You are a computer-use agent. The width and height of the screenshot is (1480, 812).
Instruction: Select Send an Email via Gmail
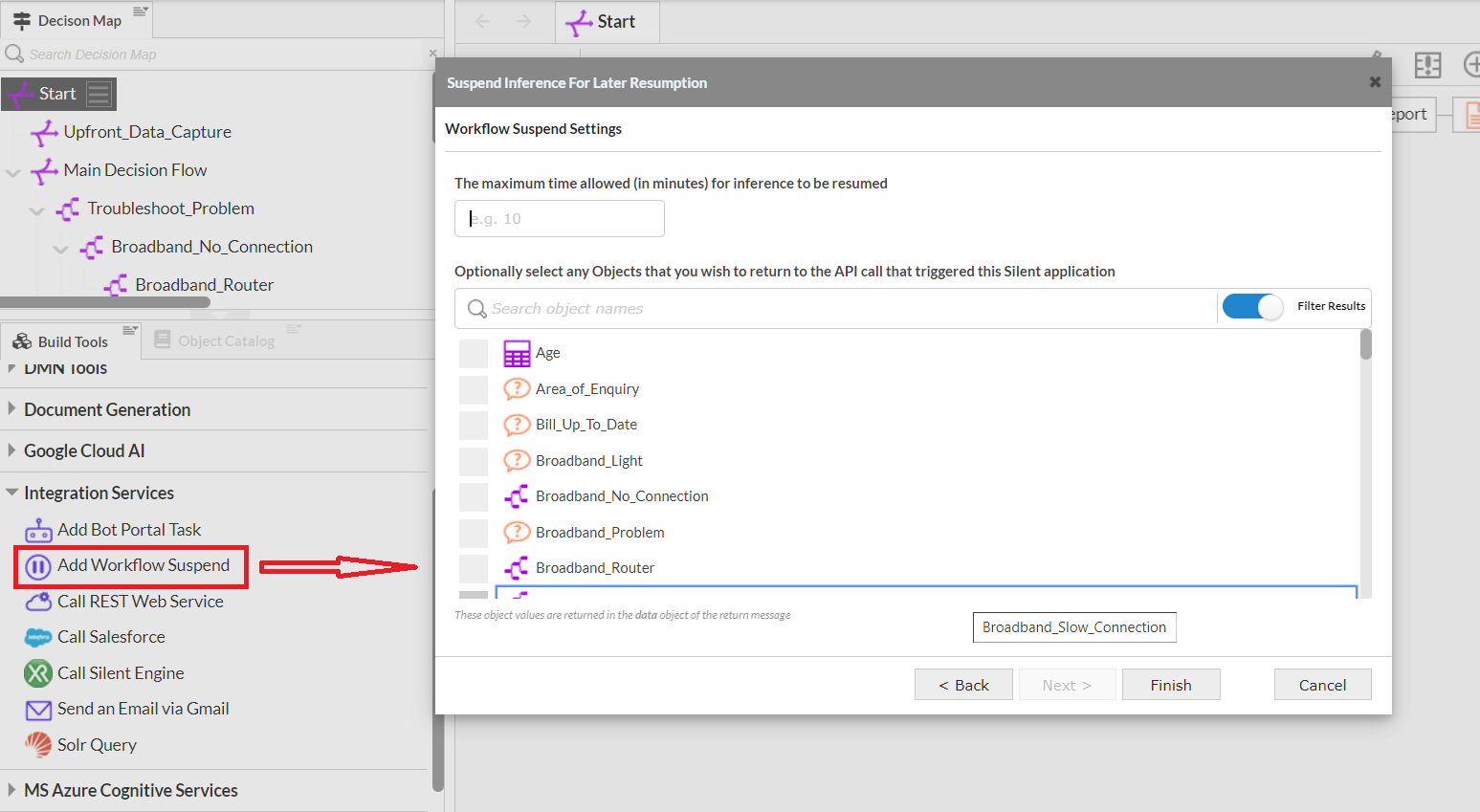tap(144, 709)
